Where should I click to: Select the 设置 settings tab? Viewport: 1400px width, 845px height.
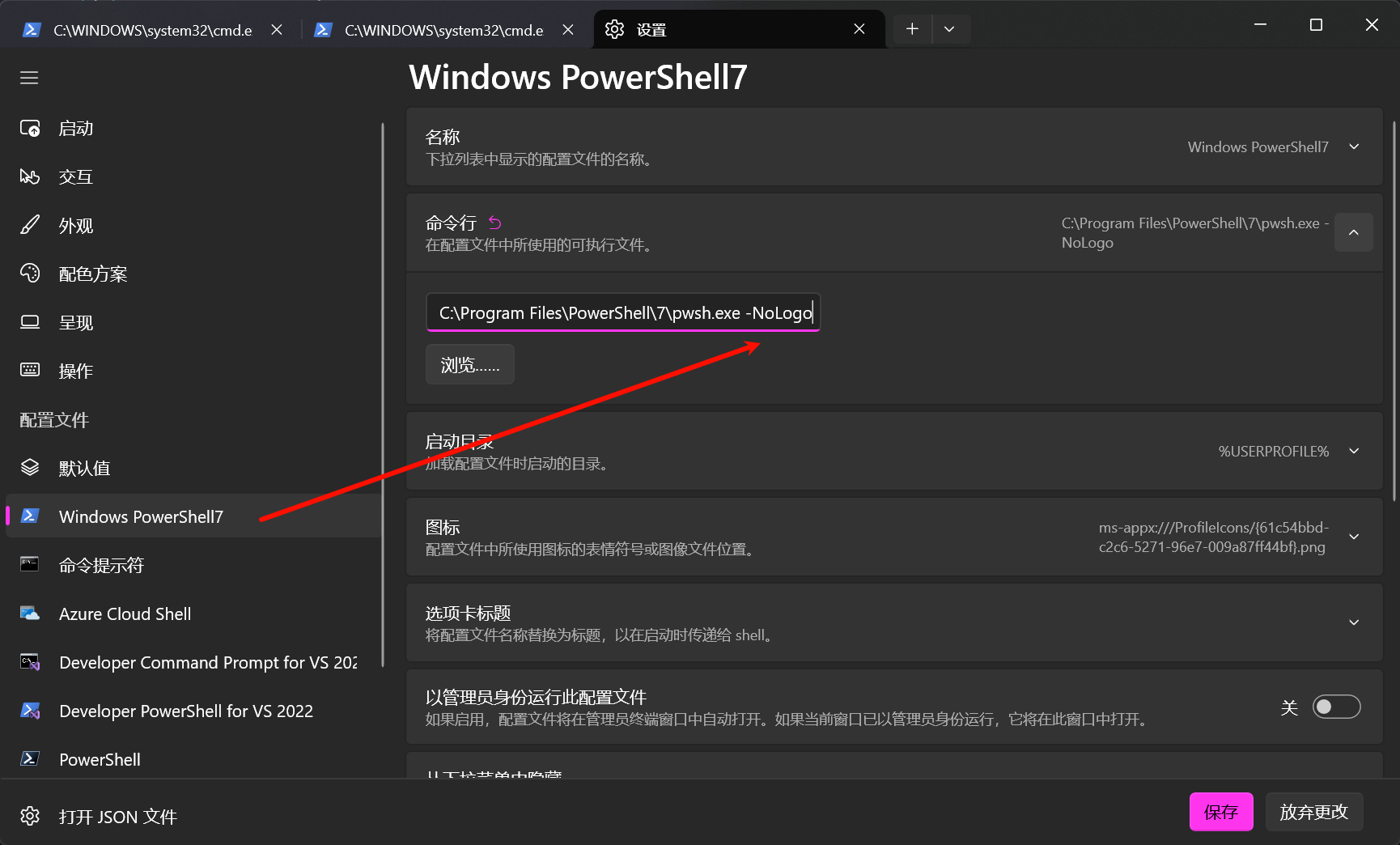pos(738,30)
